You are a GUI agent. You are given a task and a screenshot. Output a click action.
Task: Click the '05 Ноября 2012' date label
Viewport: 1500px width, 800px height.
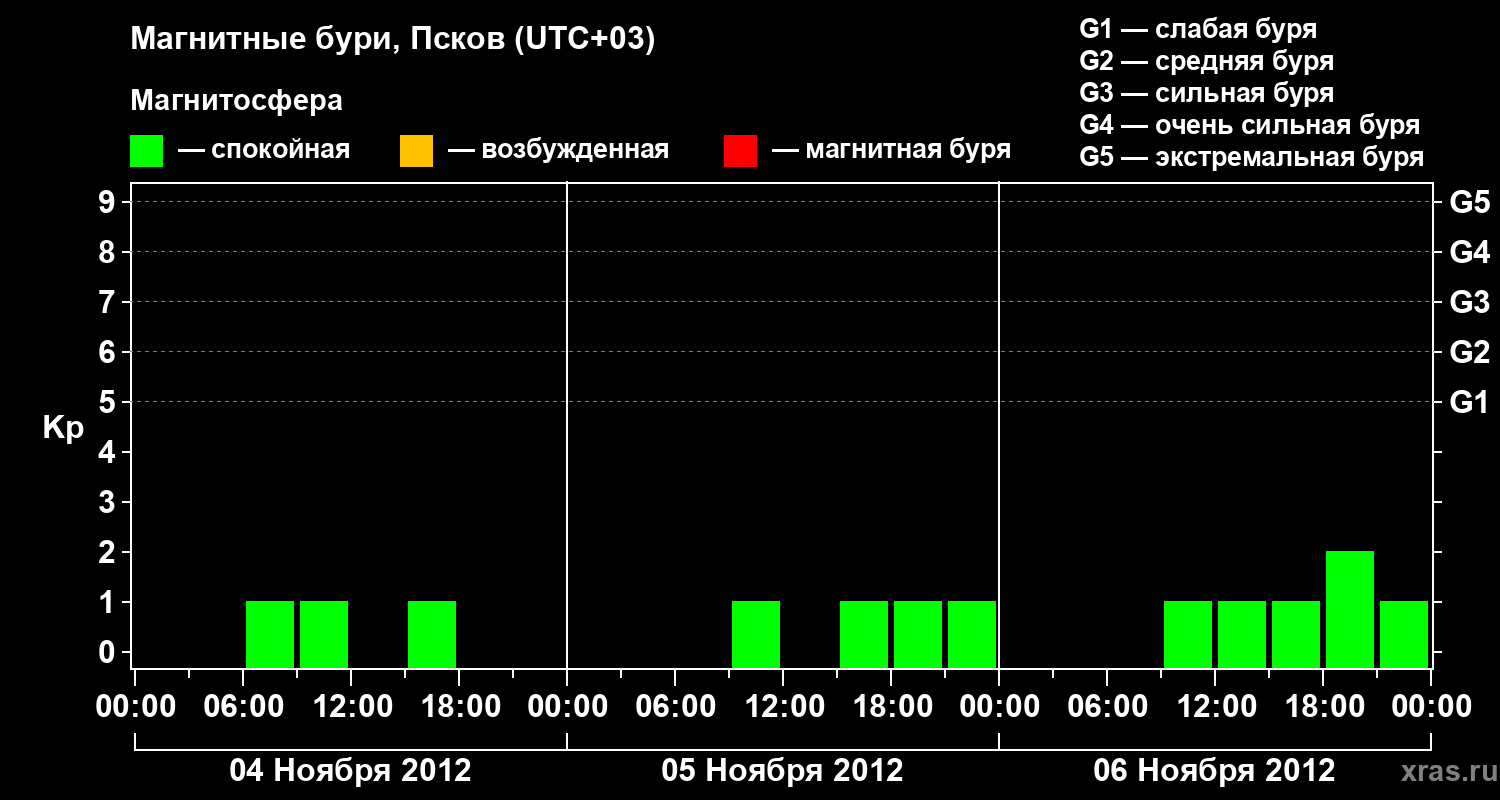pos(783,771)
